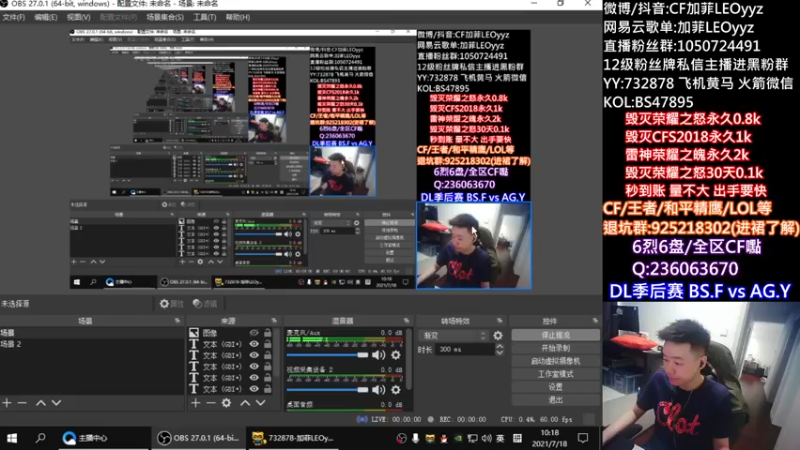Open the 渐变 transition dropdown
This screenshot has width=800, height=450.
454,335
